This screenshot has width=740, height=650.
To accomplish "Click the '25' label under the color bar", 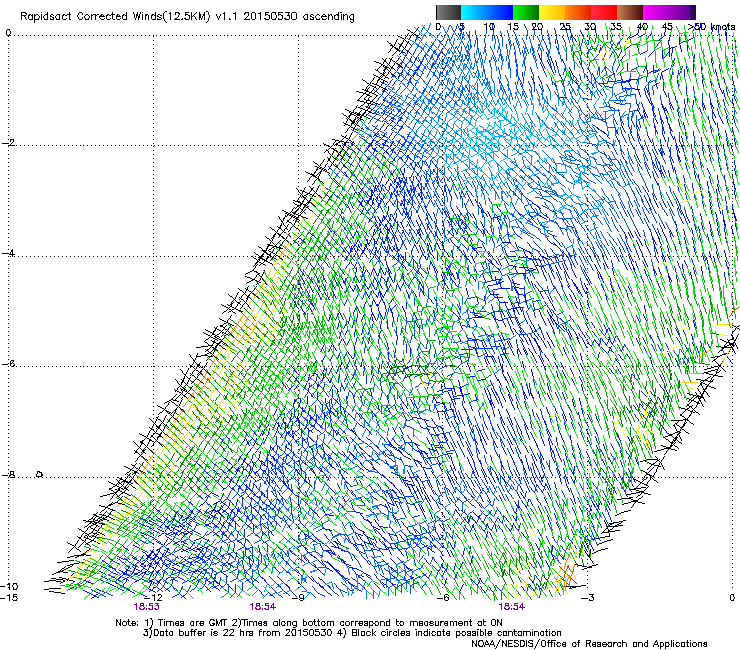I will [x=565, y=27].
